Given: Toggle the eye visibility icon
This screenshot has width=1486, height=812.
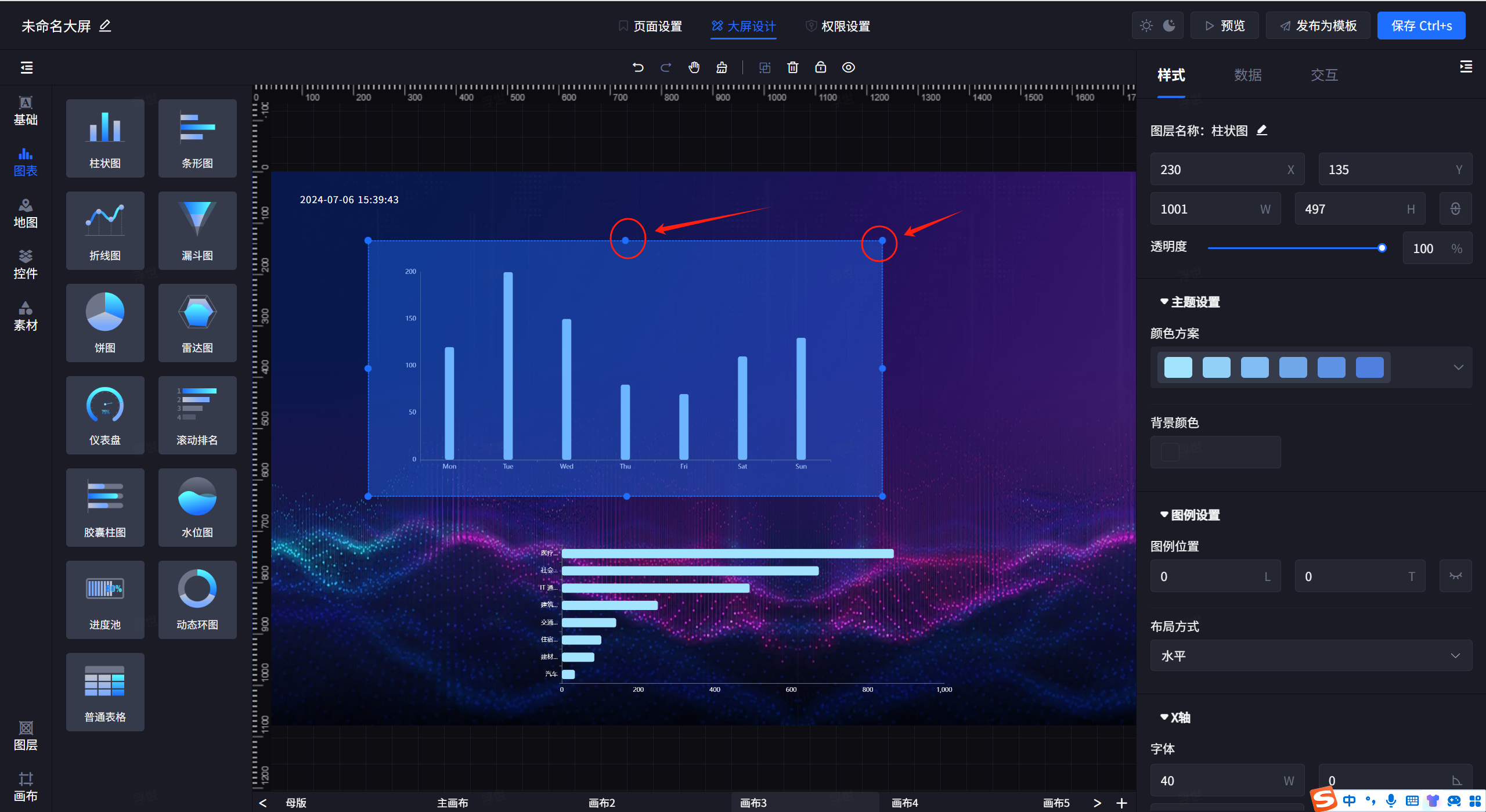Looking at the screenshot, I should 848,67.
